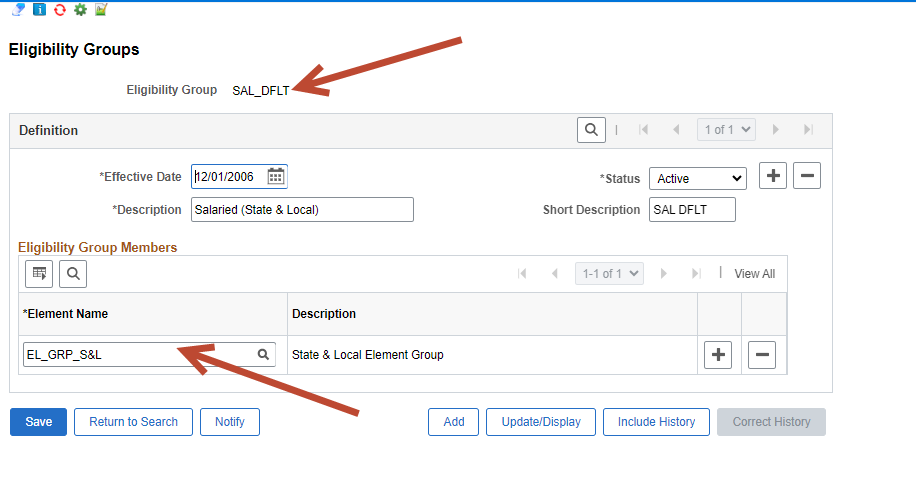Click the Notify button

click(x=230, y=422)
